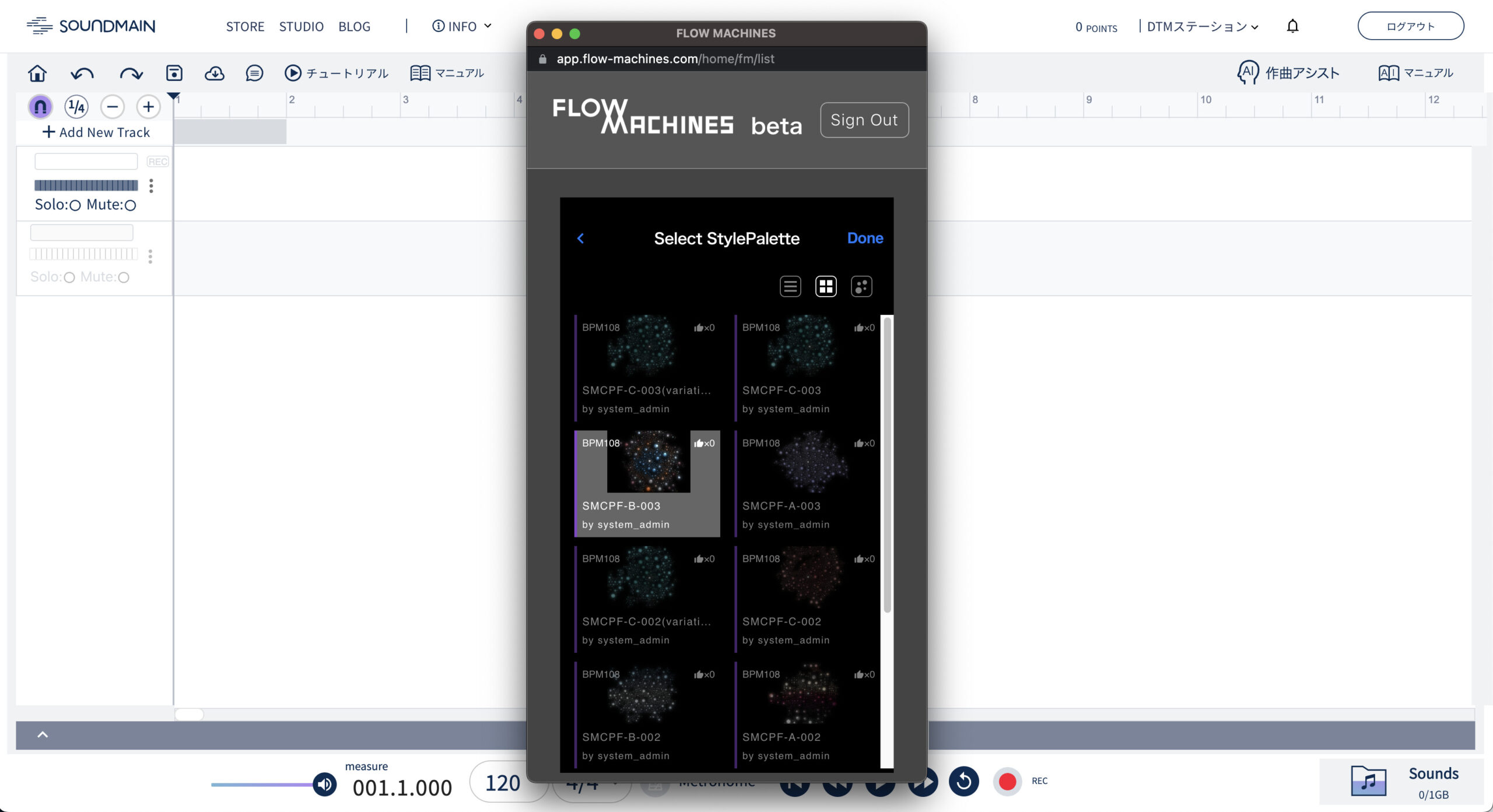The height and width of the screenshot is (812, 1493).
Task: Click the AI 作曲アシスト icon
Action: click(1247, 72)
